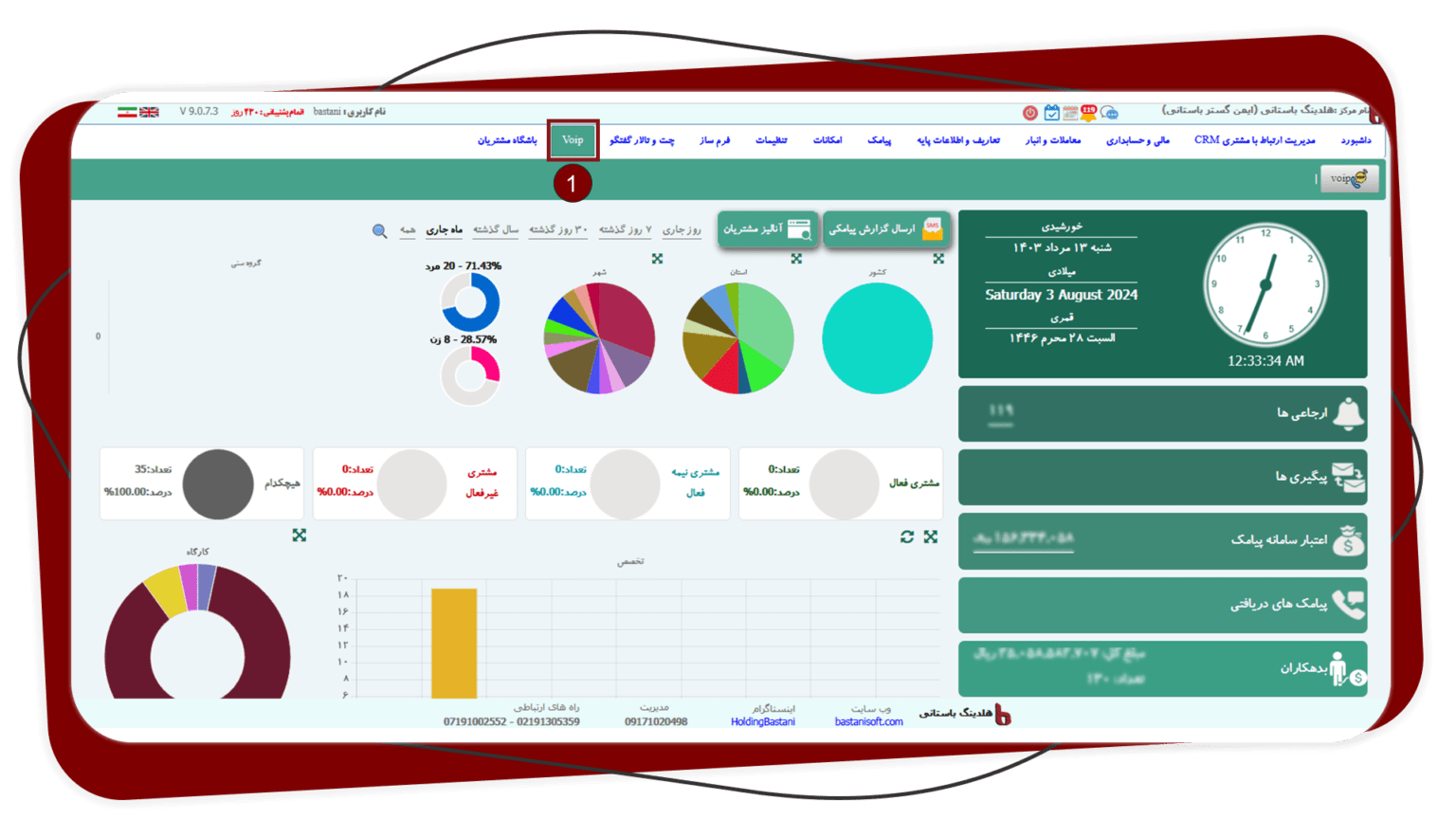Select the همه date filter

408,229
